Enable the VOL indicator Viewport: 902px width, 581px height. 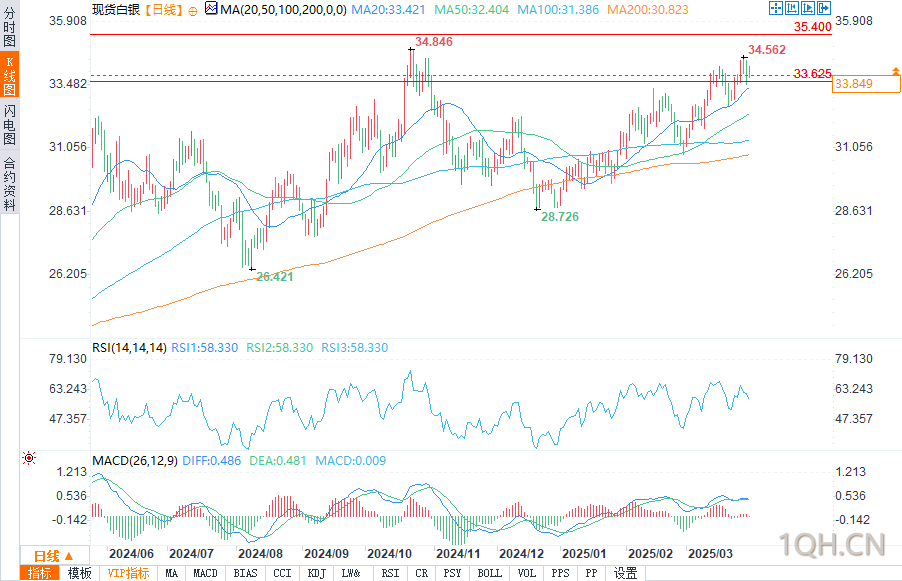coord(526,573)
